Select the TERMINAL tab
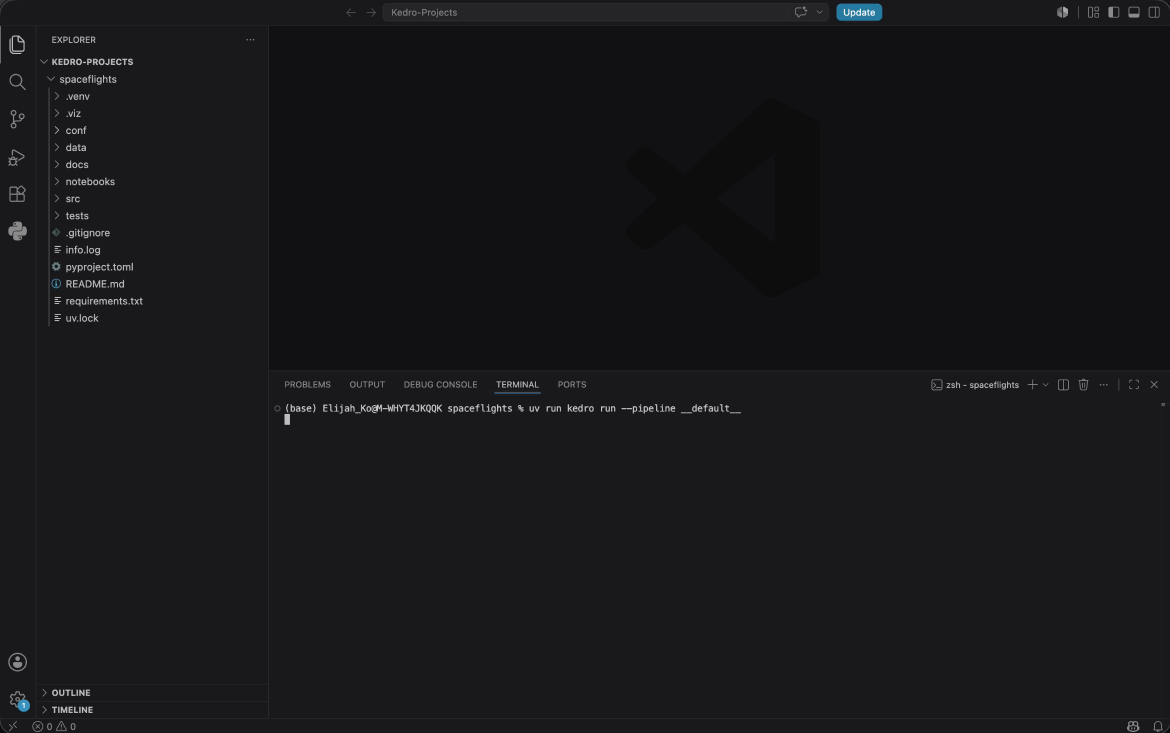This screenshot has height=733, width=1170. [517, 384]
